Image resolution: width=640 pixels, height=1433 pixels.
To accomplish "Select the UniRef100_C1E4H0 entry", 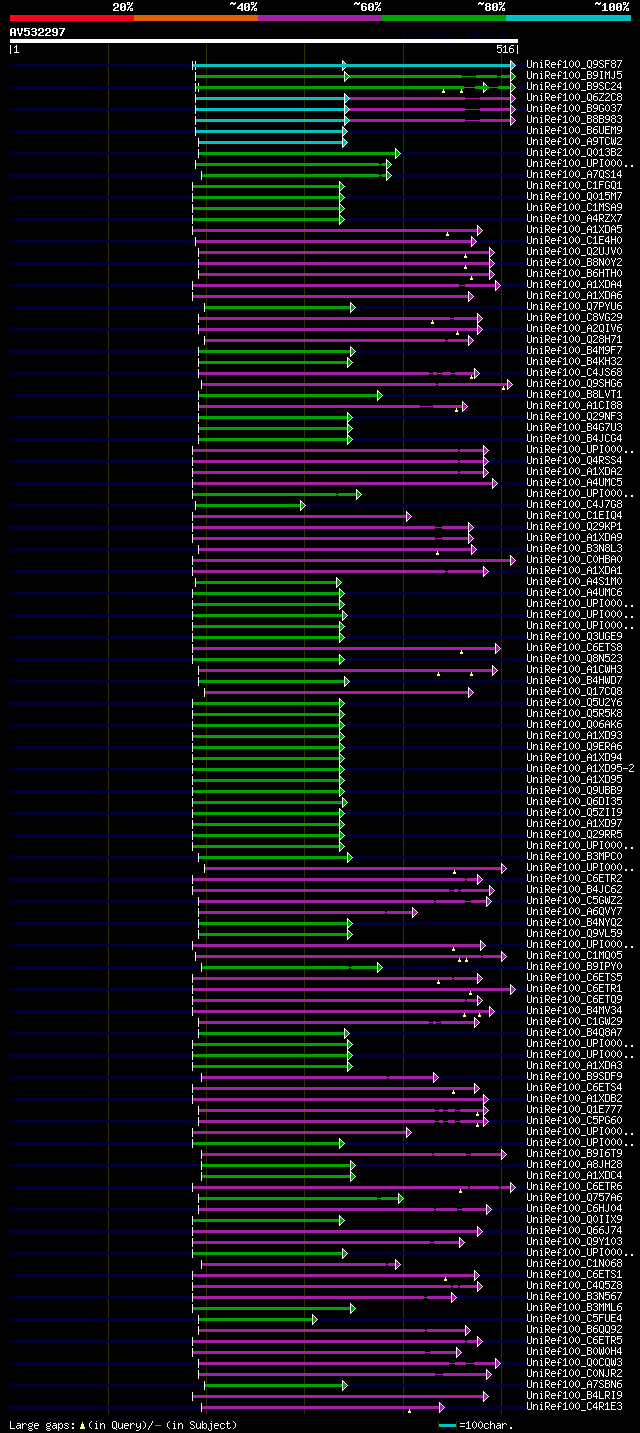I will tap(574, 241).
